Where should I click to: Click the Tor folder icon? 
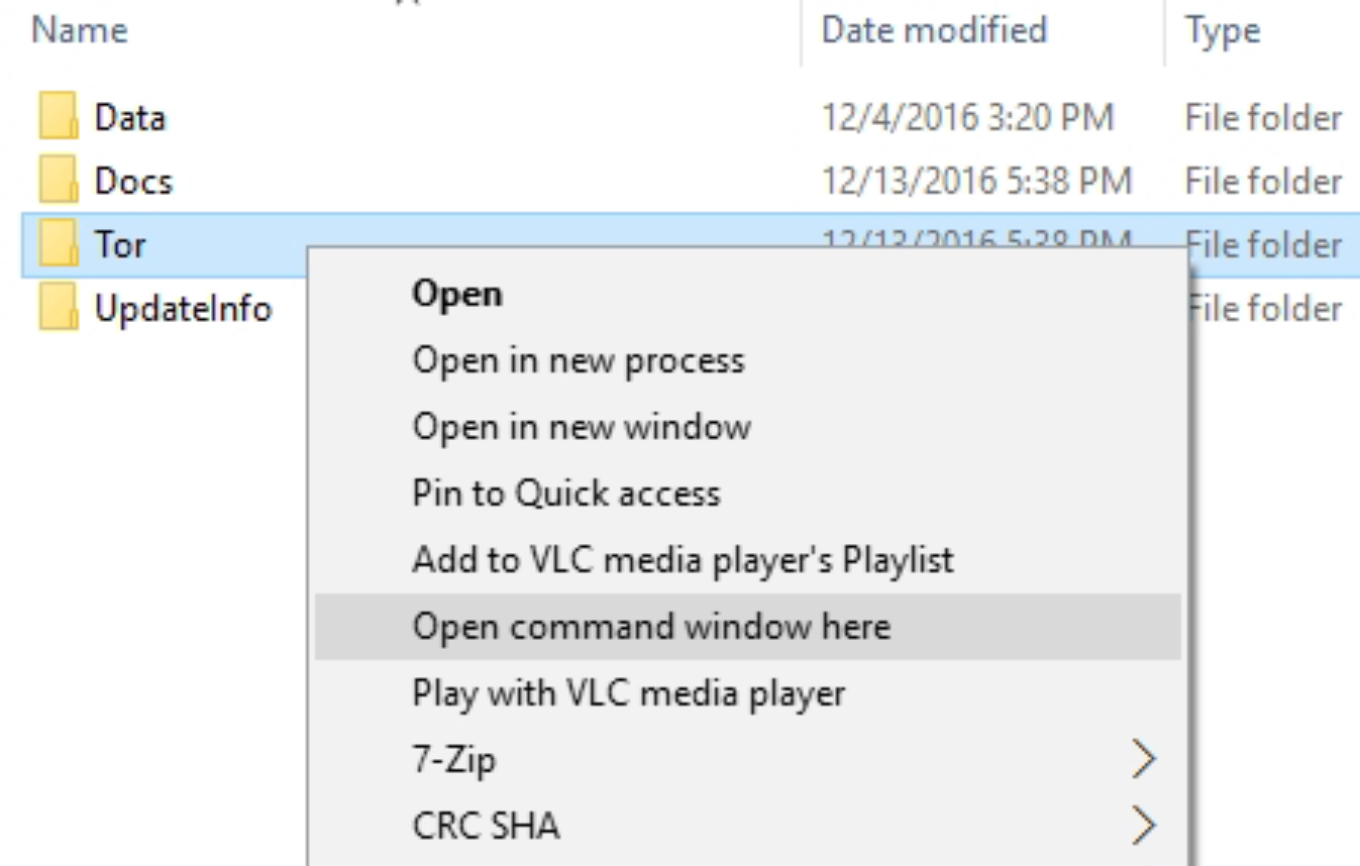(x=60, y=245)
